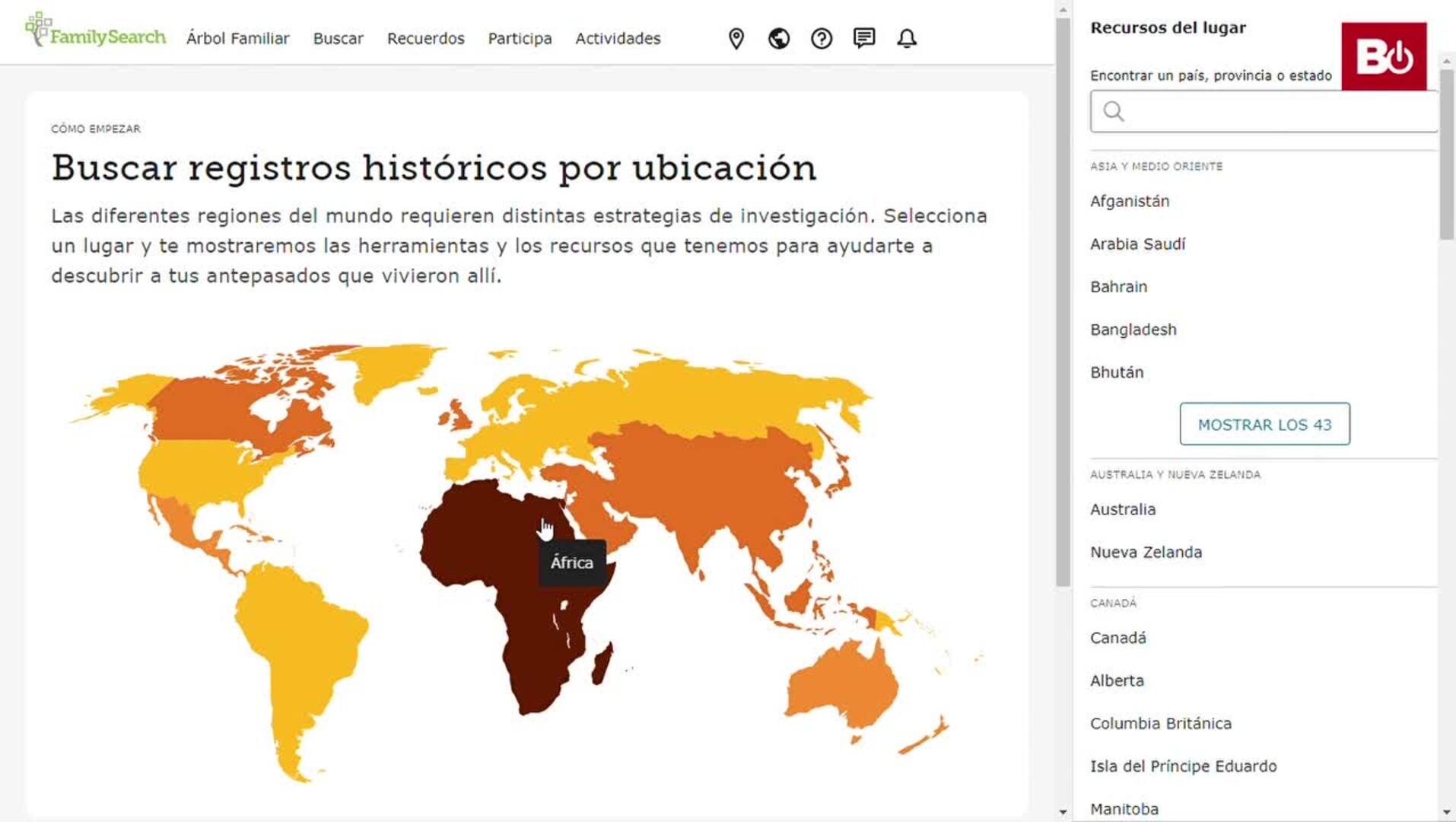Open the Recuerdos menu
1456x822 pixels.
tap(425, 39)
